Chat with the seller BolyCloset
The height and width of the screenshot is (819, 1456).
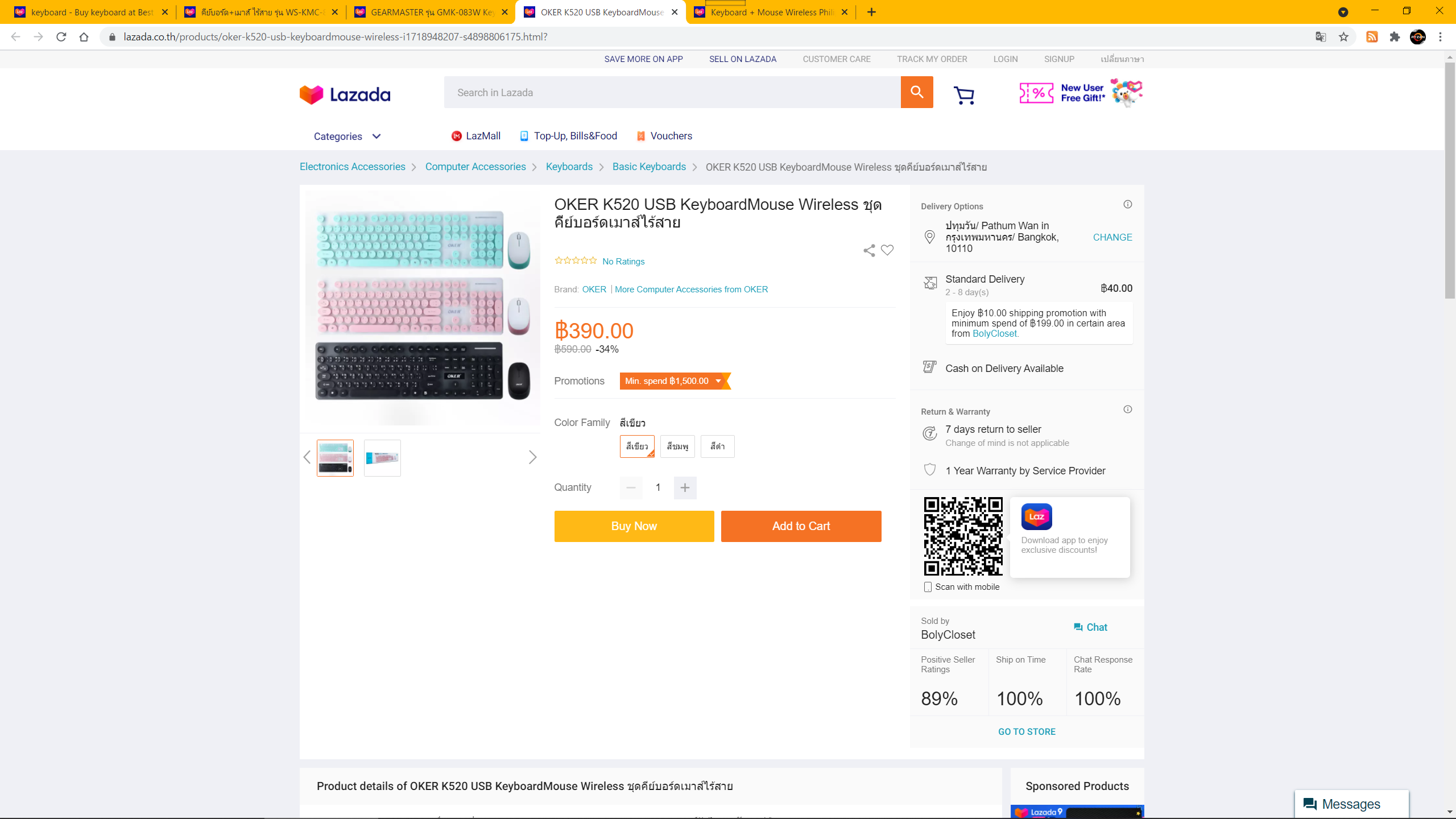pos(1091,627)
